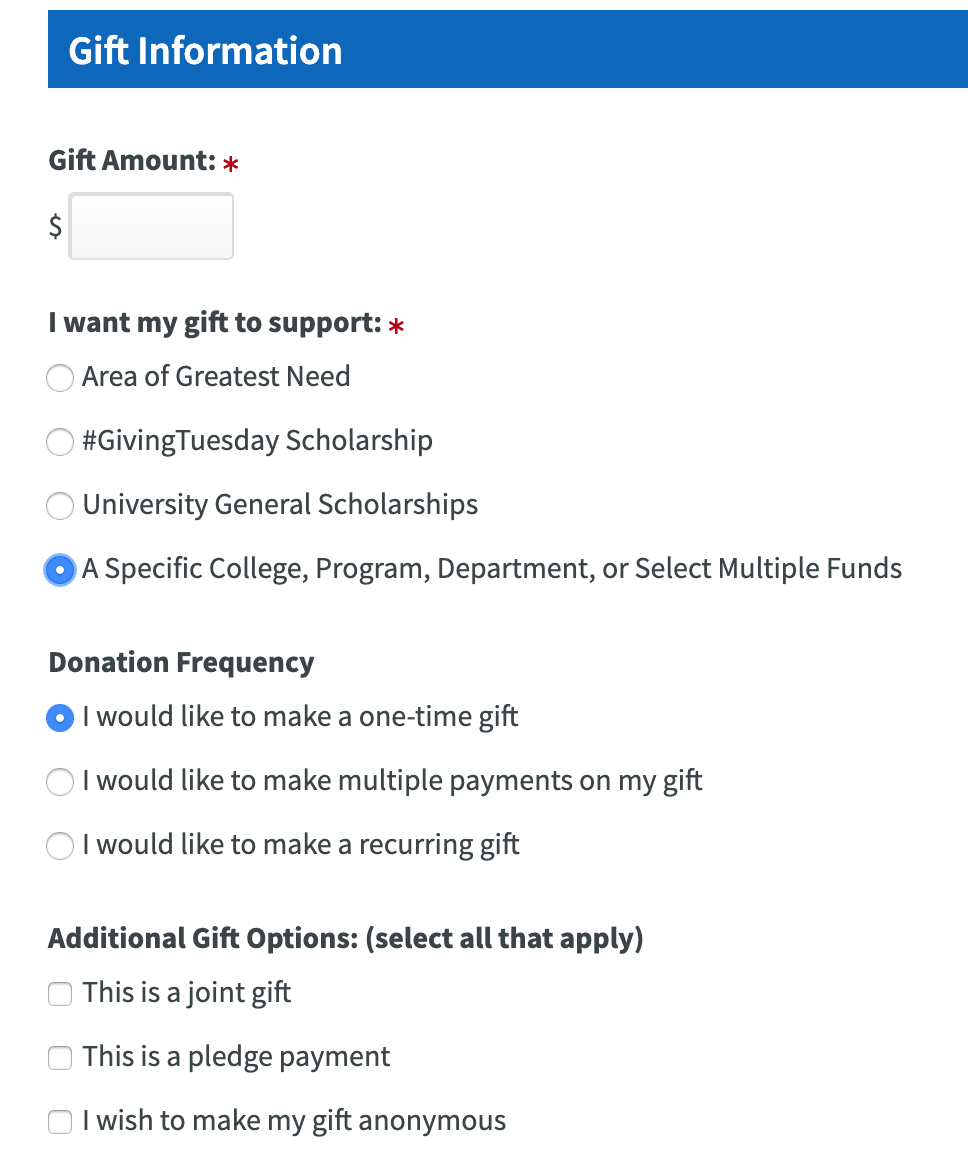Click the Donation Frequency heading

point(181,663)
